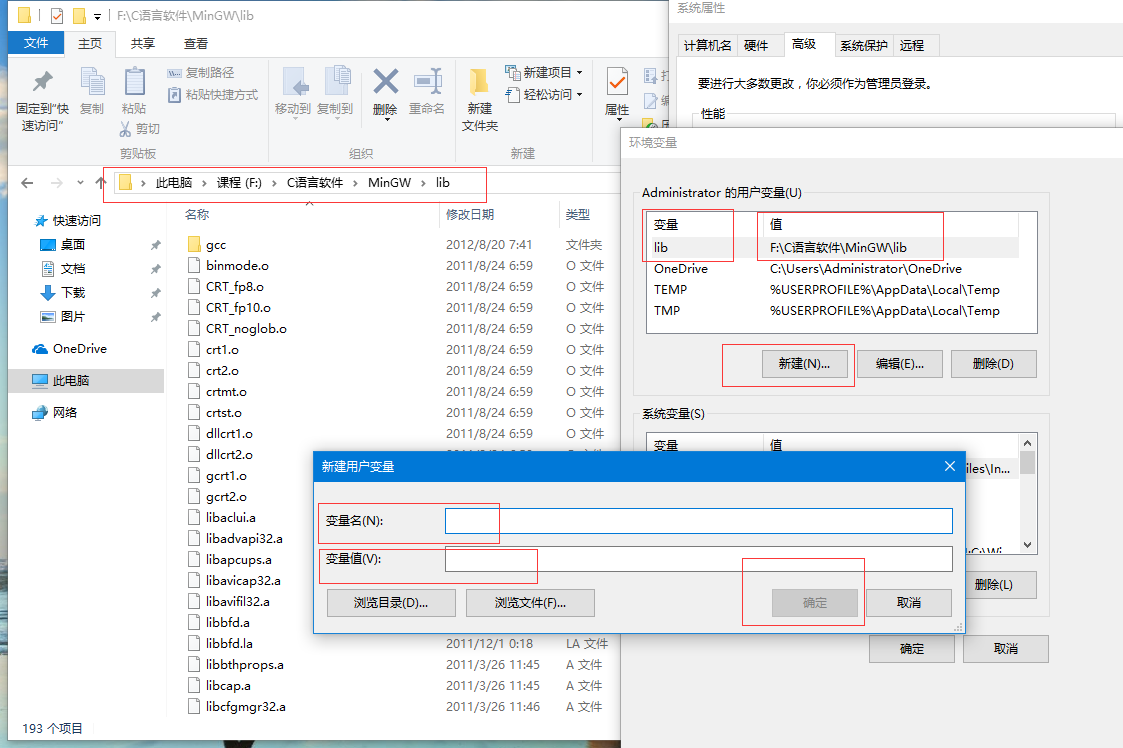Open the Hardware tab in System Properties
Viewport: 1123px width, 748px height.
coord(756,45)
